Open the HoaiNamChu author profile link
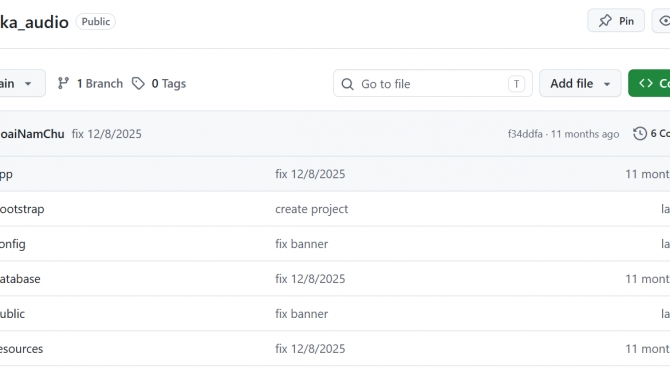This screenshot has height=377, width=670. point(32,134)
